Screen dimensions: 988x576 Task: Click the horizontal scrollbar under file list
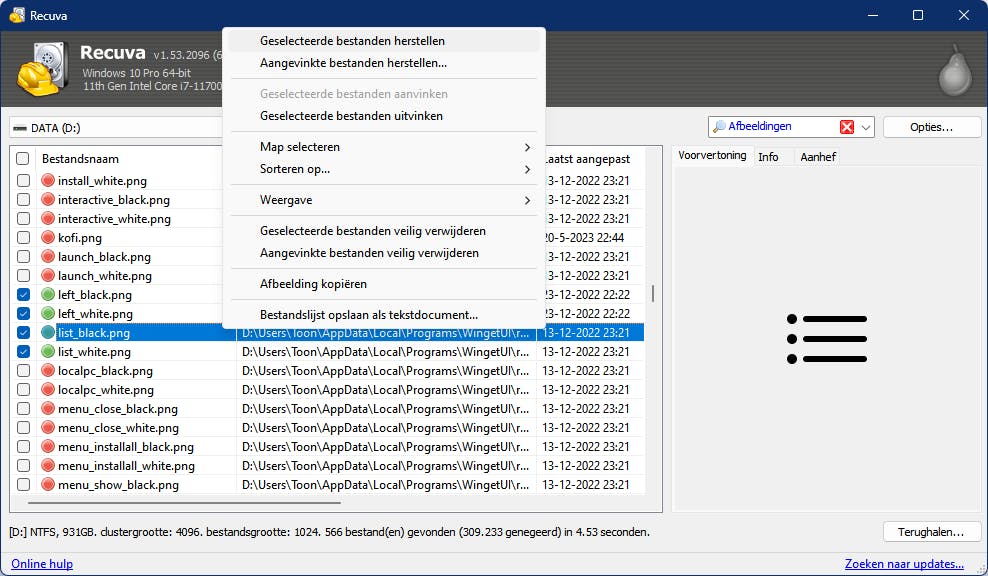click(184, 503)
